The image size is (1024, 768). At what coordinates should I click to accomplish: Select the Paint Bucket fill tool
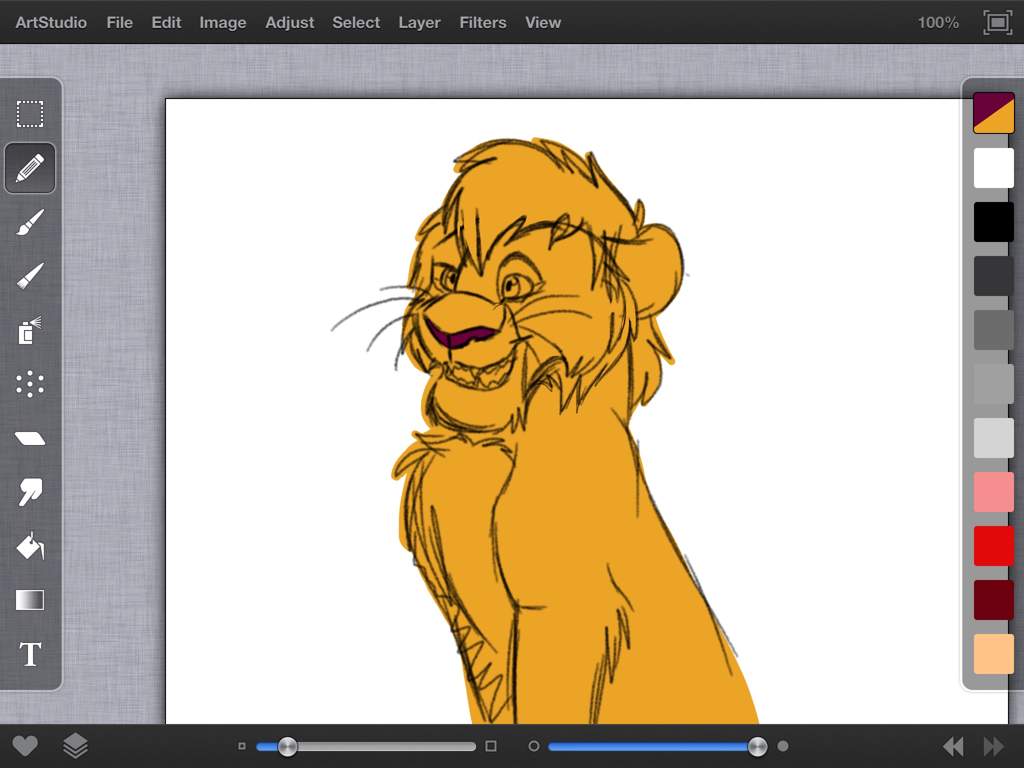(x=30, y=546)
